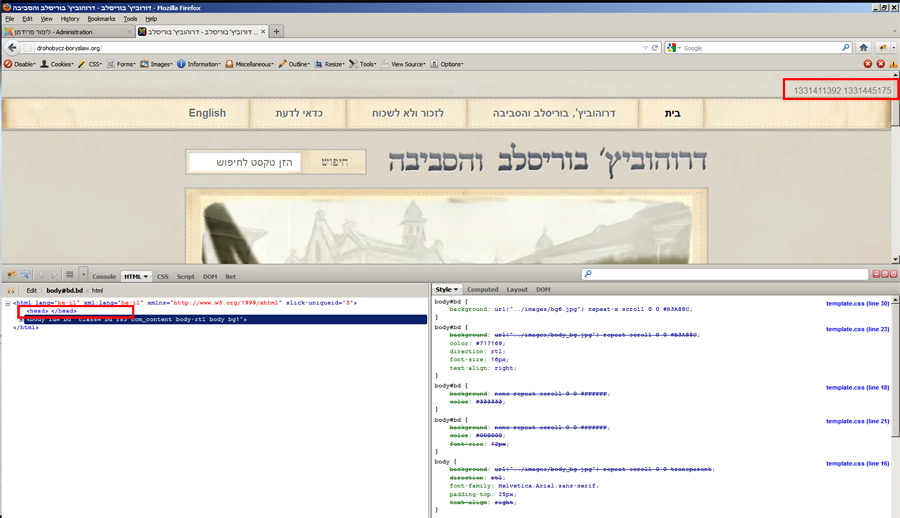Reload the page using the refresh icon
The height and width of the screenshot is (518, 900).
click(654, 48)
